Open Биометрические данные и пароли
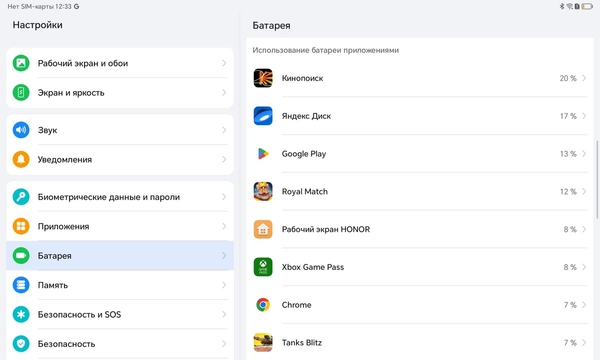The height and width of the screenshot is (360, 600). (x=120, y=197)
